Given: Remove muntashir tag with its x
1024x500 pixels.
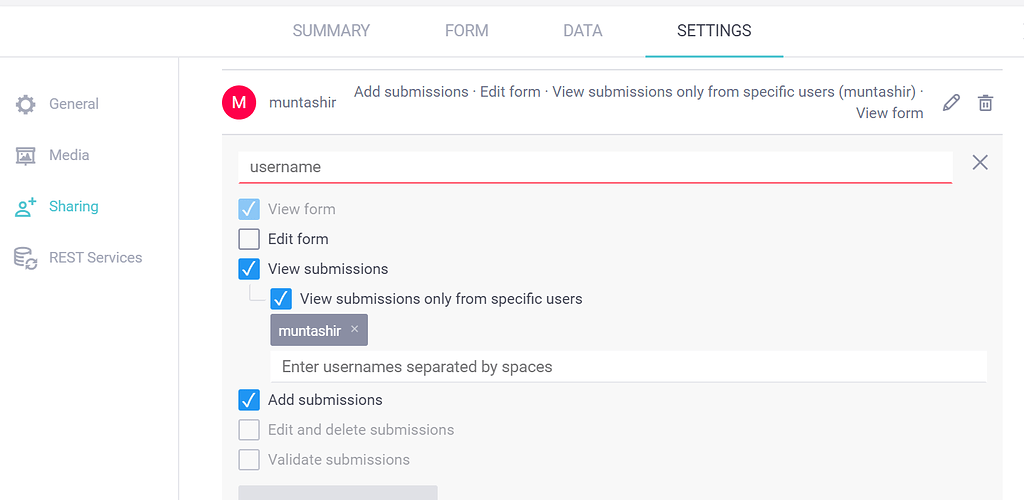Looking at the screenshot, I should point(355,329).
